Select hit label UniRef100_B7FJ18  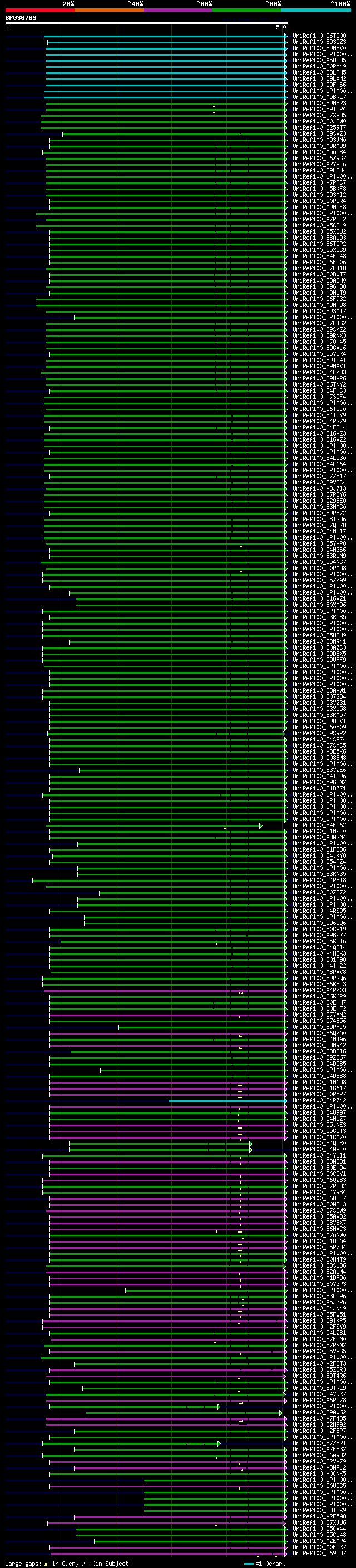click(x=319, y=269)
